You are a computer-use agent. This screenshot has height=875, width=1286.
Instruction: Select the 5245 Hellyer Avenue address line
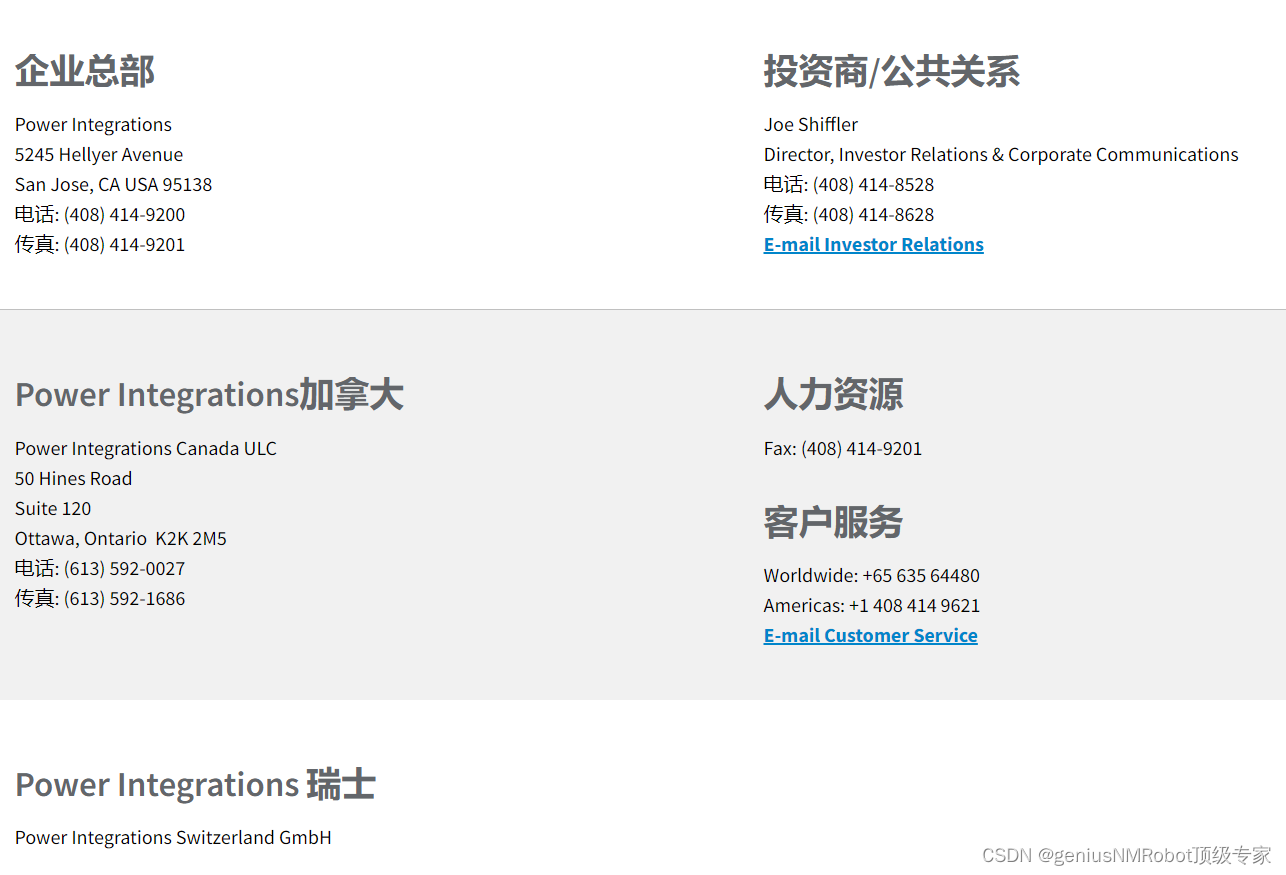point(99,155)
